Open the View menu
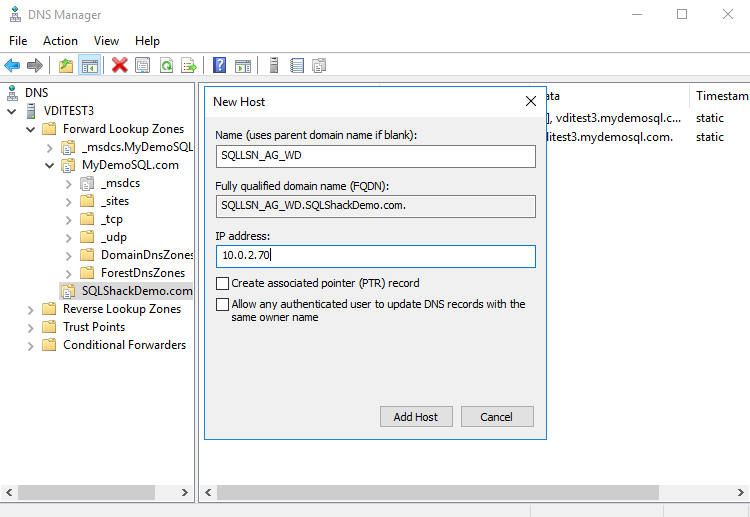 point(106,41)
